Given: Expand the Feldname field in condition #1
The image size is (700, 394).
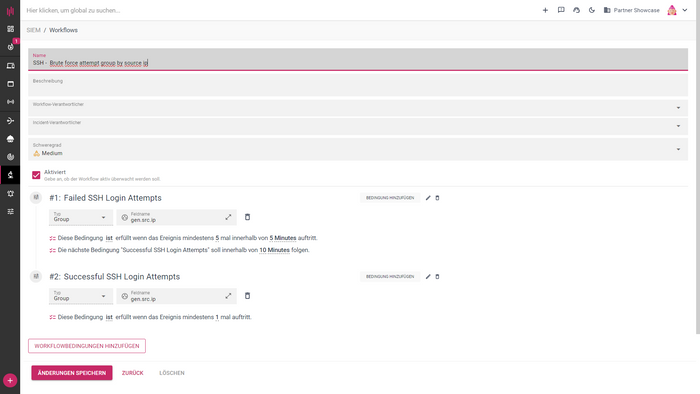Looking at the screenshot, I should [228, 217].
